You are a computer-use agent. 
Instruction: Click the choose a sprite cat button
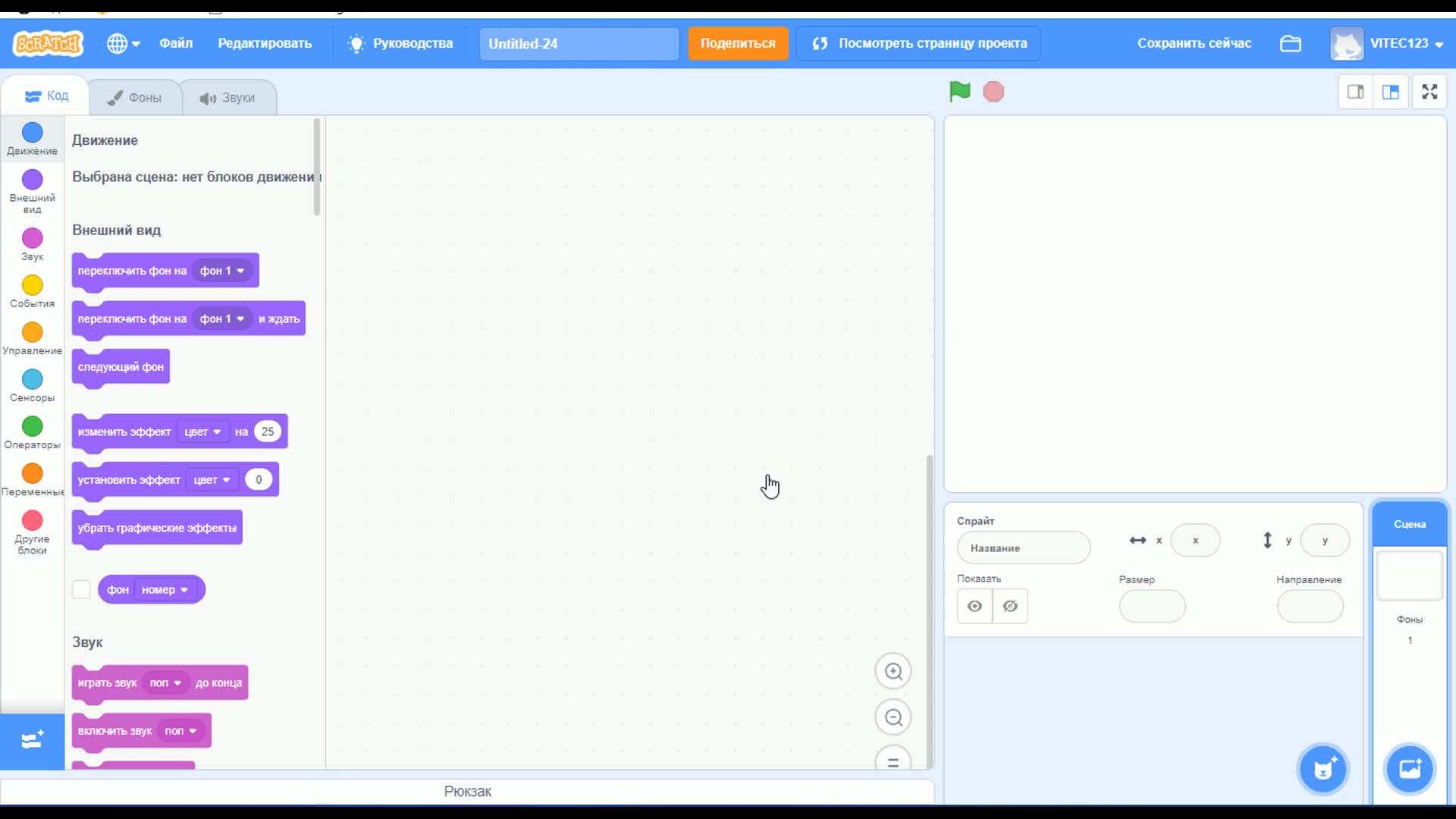click(1323, 769)
